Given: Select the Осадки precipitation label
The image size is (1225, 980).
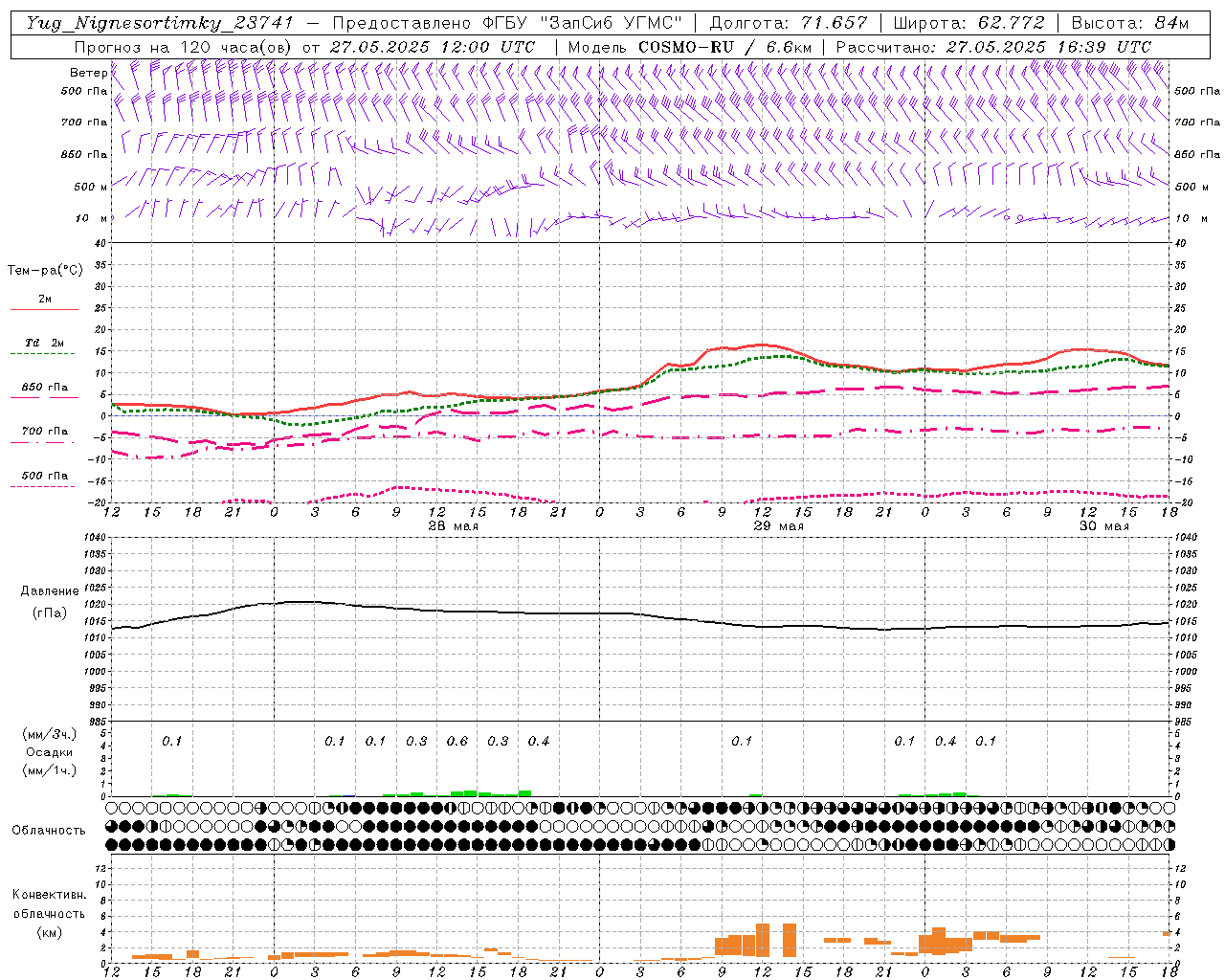Looking at the screenshot, I should [49, 752].
